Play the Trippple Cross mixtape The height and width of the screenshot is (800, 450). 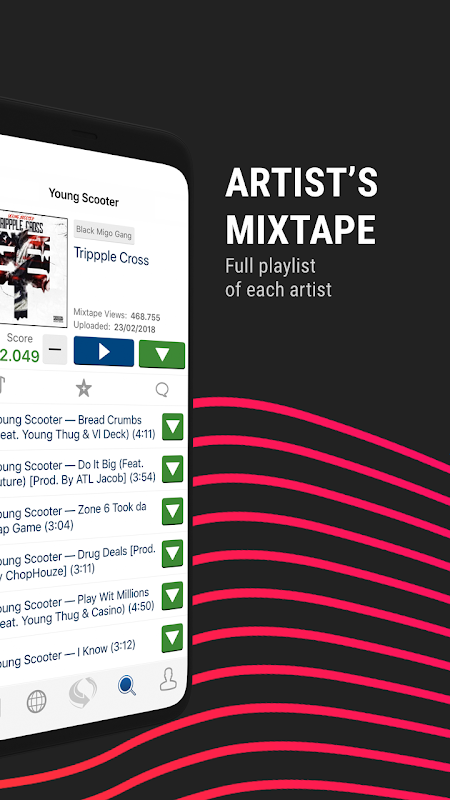(x=104, y=352)
